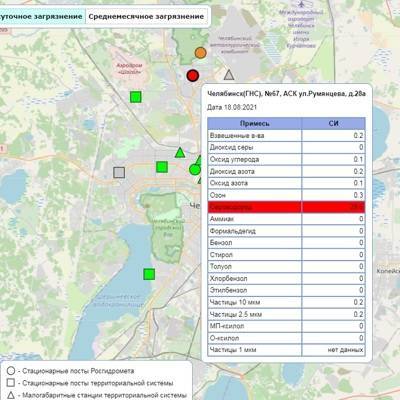The width and height of the screenshot is (400, 400).
Task: Open green square marker near Аэродром Шагол
Action: [136, 97]
